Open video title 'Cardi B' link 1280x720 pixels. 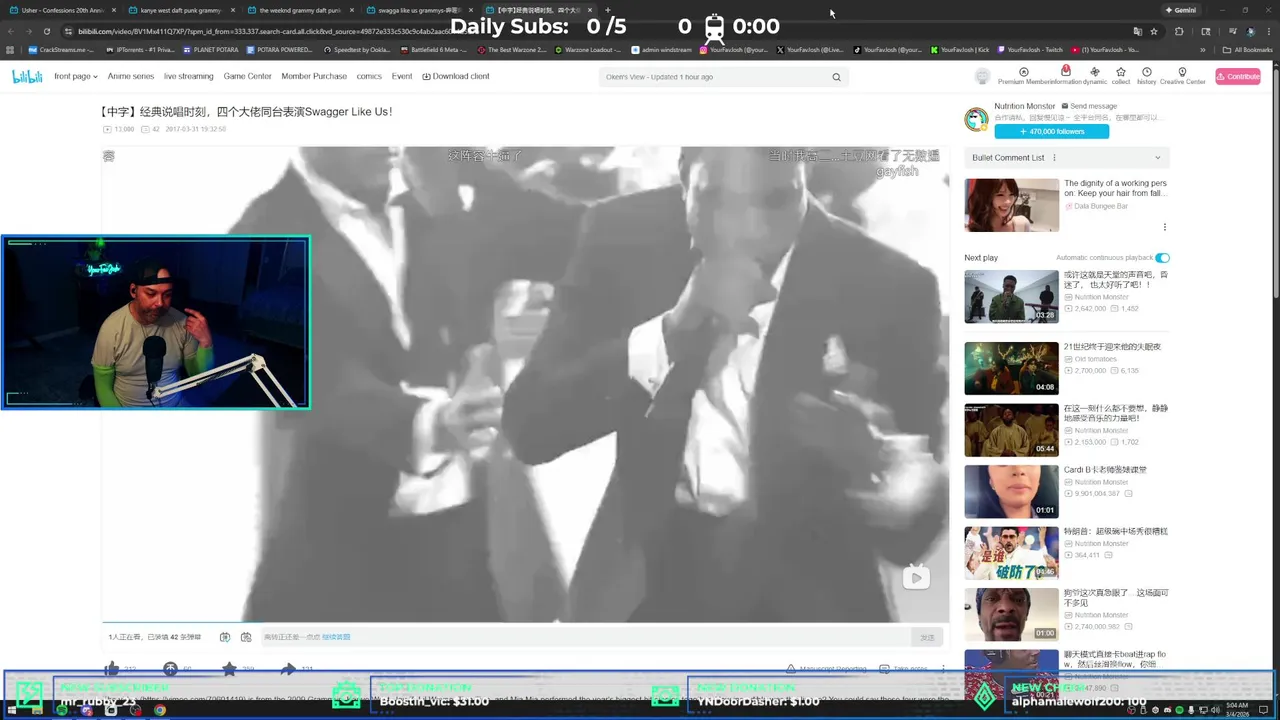(1105, 469)
